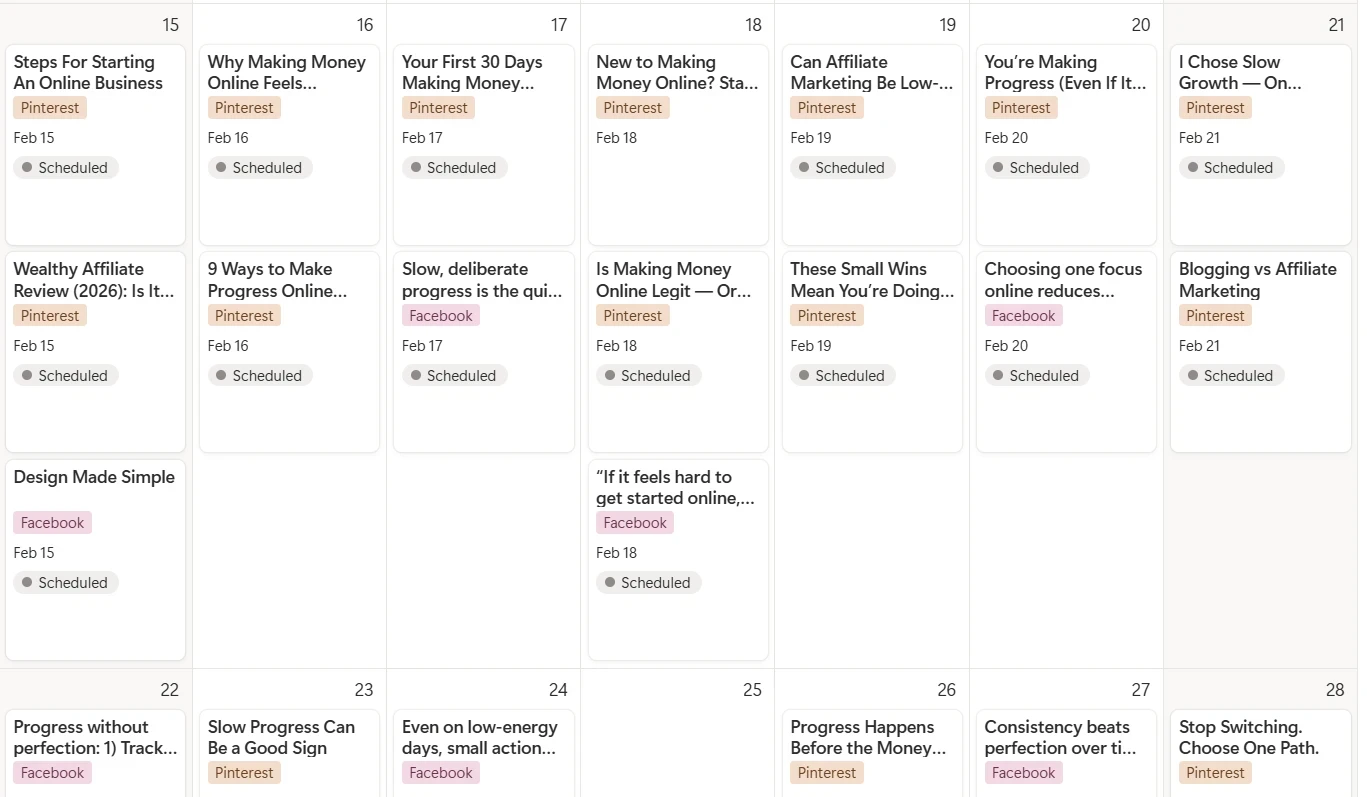
Task: Click the Facebook tag on Design Made Simple
Action: (x=52, y=523)
